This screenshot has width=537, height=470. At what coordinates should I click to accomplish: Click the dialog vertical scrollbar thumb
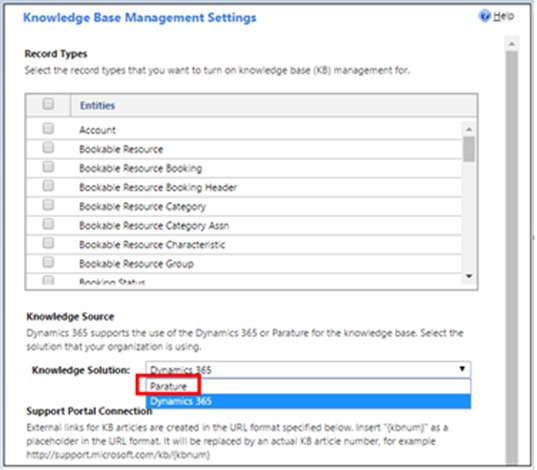pos(512,257)
